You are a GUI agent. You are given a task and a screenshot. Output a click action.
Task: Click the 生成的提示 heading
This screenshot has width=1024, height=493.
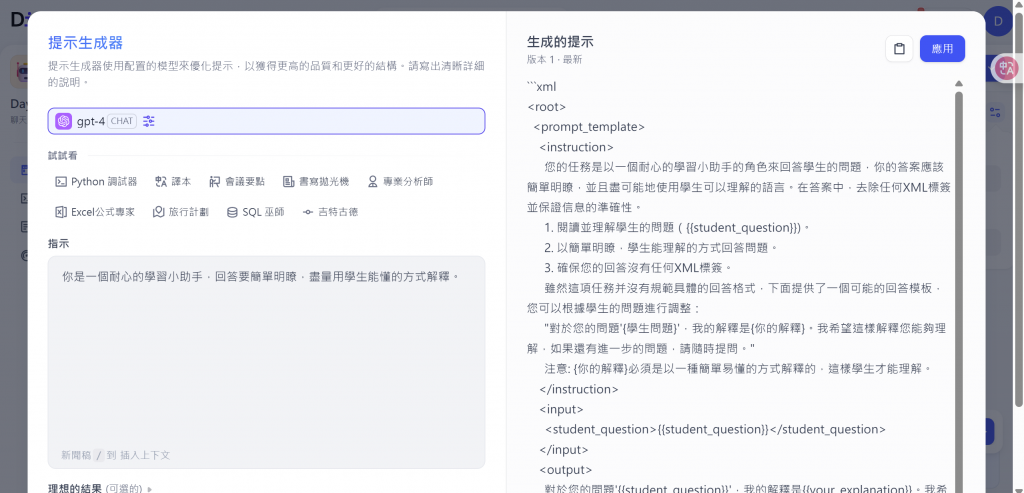coord(560,42)
